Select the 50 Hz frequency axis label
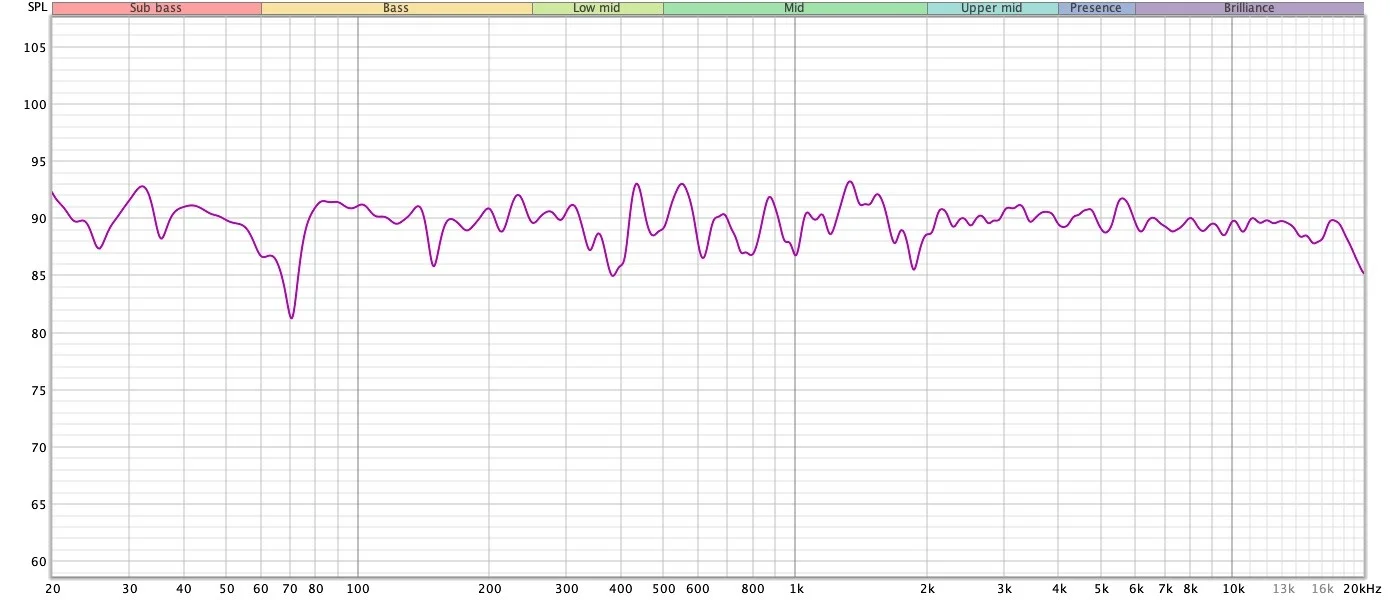 (x=226, y=588)
